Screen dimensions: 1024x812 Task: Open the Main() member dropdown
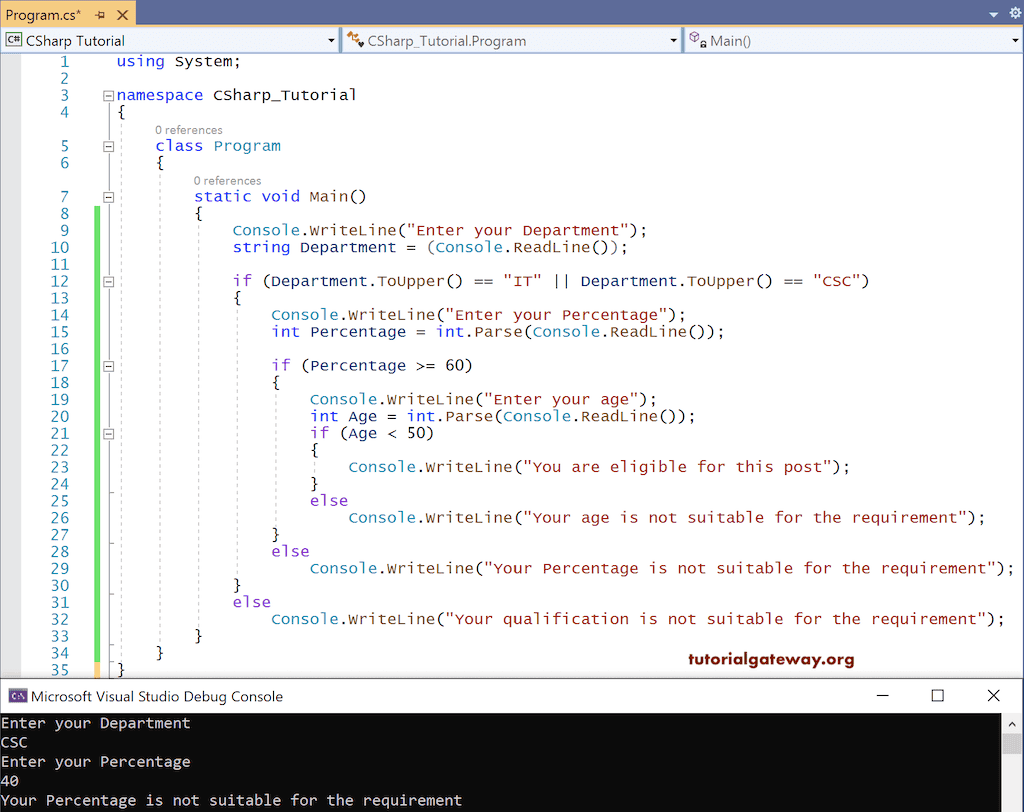pos(1014,39)
